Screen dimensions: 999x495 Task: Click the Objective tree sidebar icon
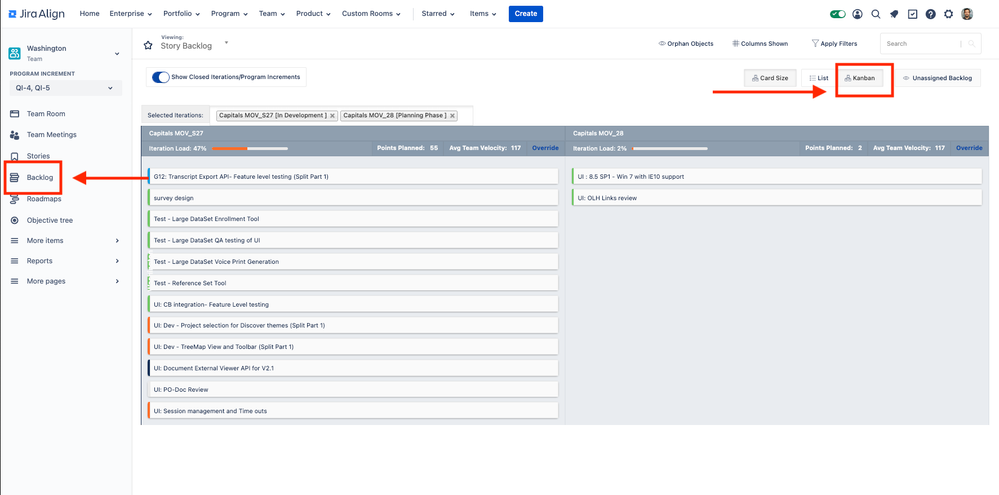click(x=14, y=220)
